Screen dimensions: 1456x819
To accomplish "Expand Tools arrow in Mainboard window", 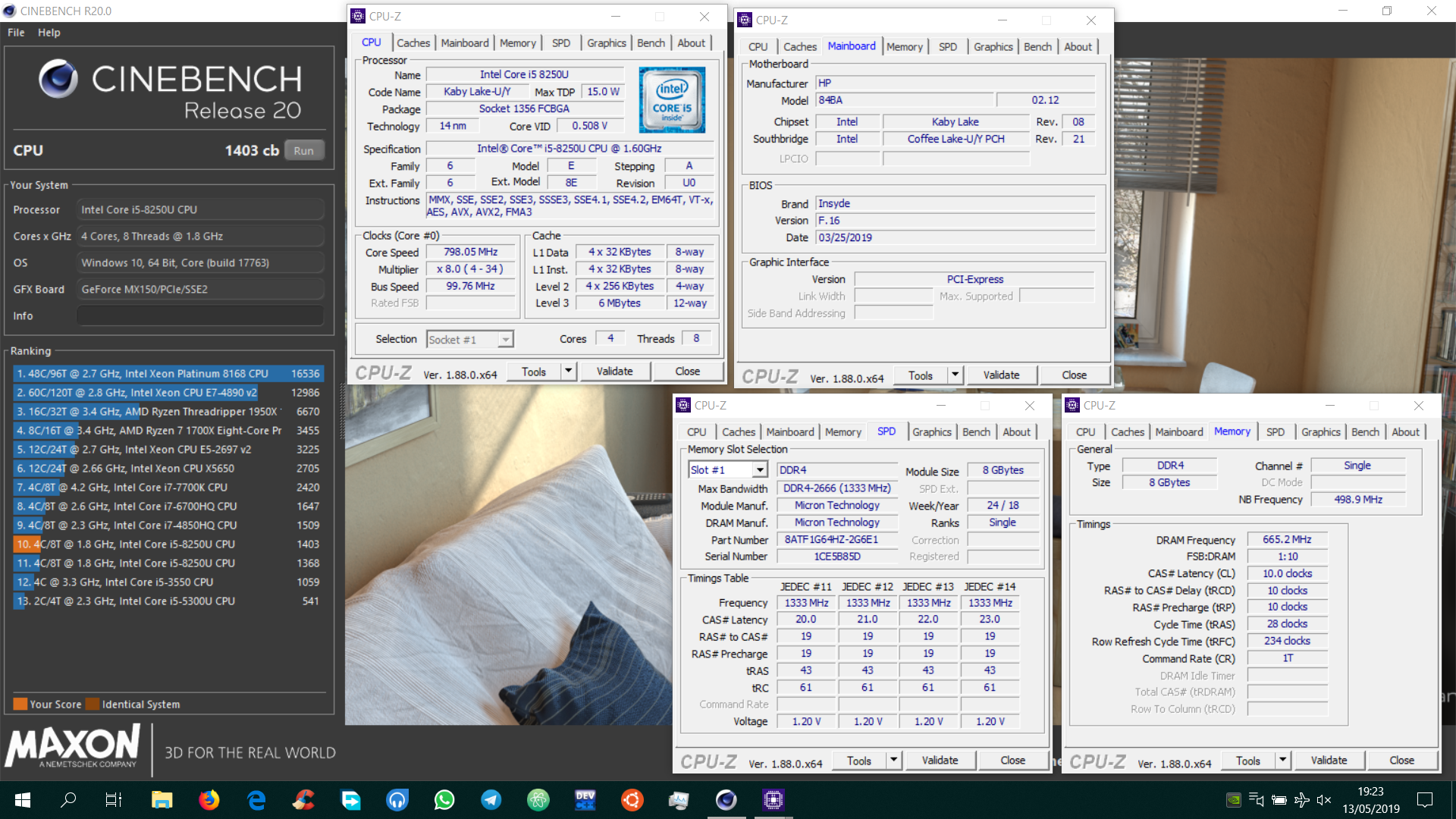I will [955, 375].
